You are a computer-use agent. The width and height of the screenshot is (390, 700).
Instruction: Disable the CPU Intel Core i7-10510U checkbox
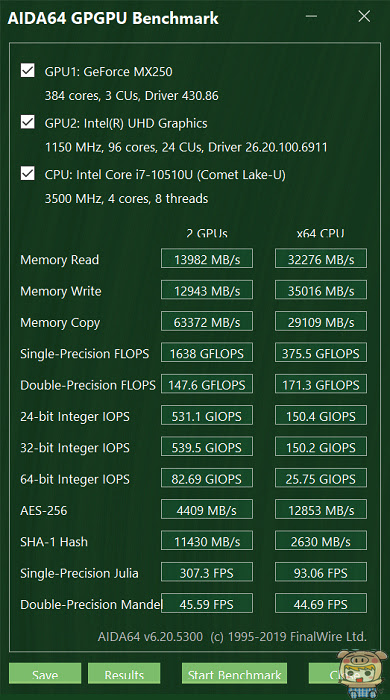tap(28, 173)
